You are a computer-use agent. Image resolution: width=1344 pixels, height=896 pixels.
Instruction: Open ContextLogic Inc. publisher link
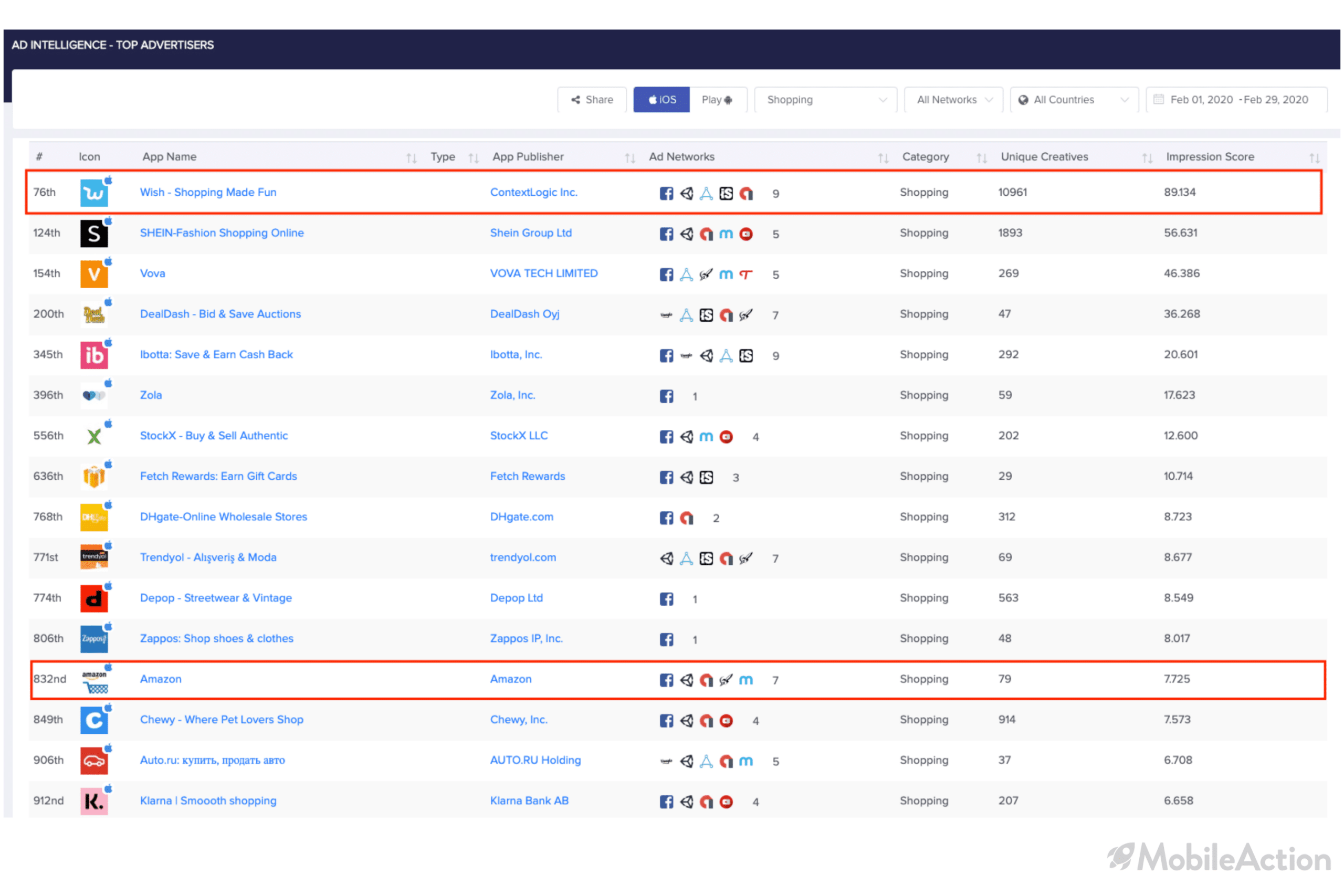[x=534, y=193]
